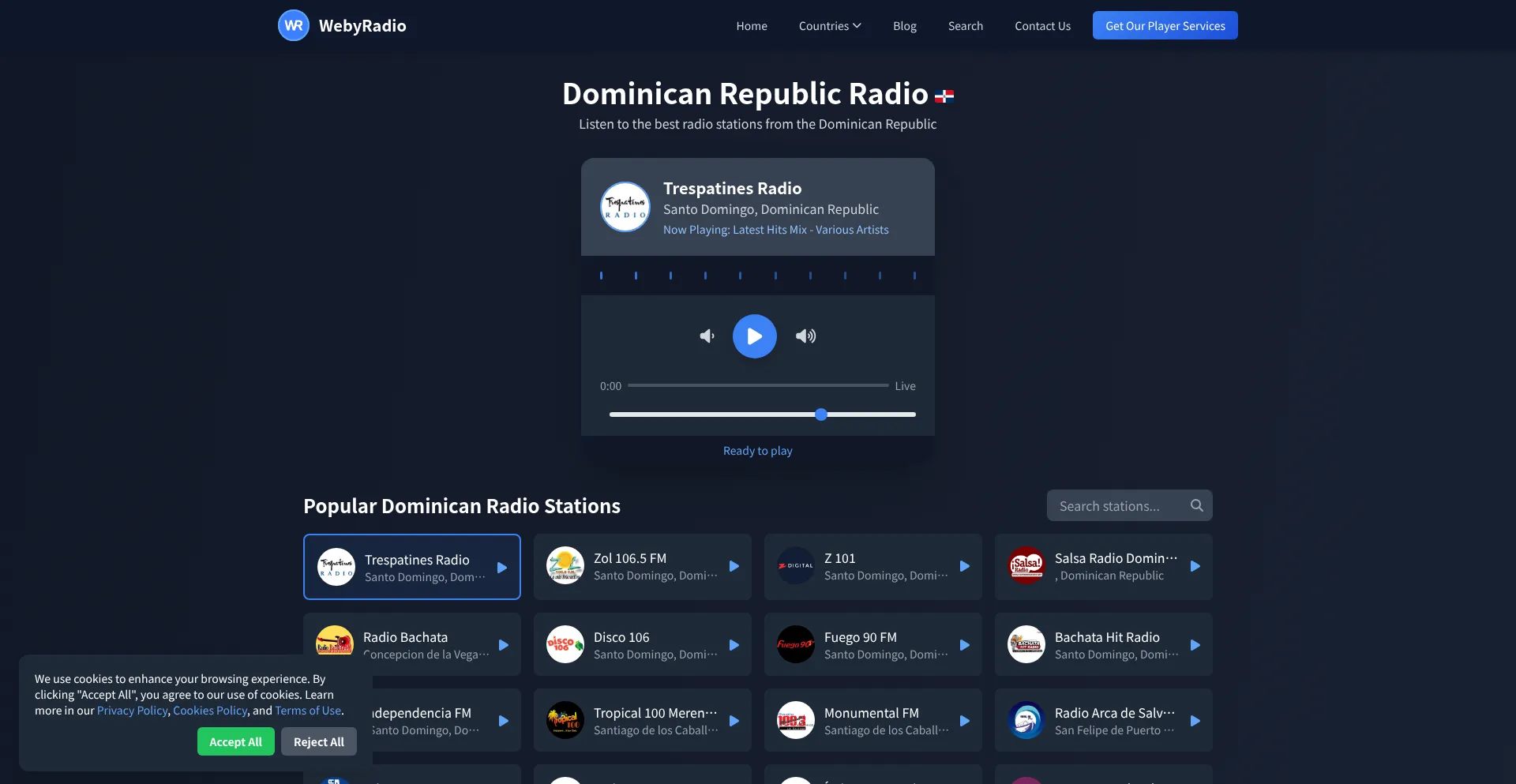Click the Live label beside progress bar
Screen dimensions: 1516x784
click(906, 386)
